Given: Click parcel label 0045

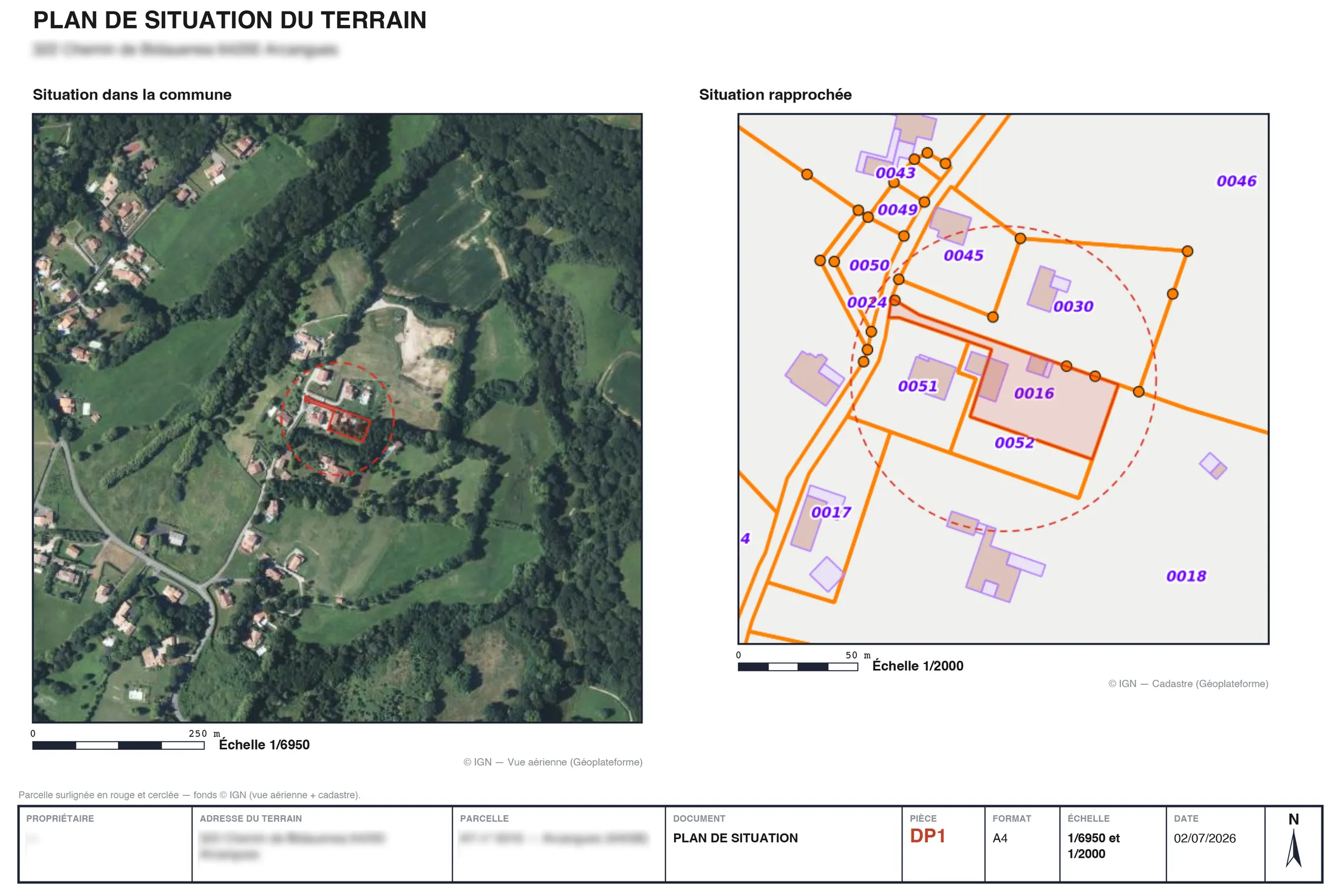Looking at the screenshot, I should click(963, 256).
